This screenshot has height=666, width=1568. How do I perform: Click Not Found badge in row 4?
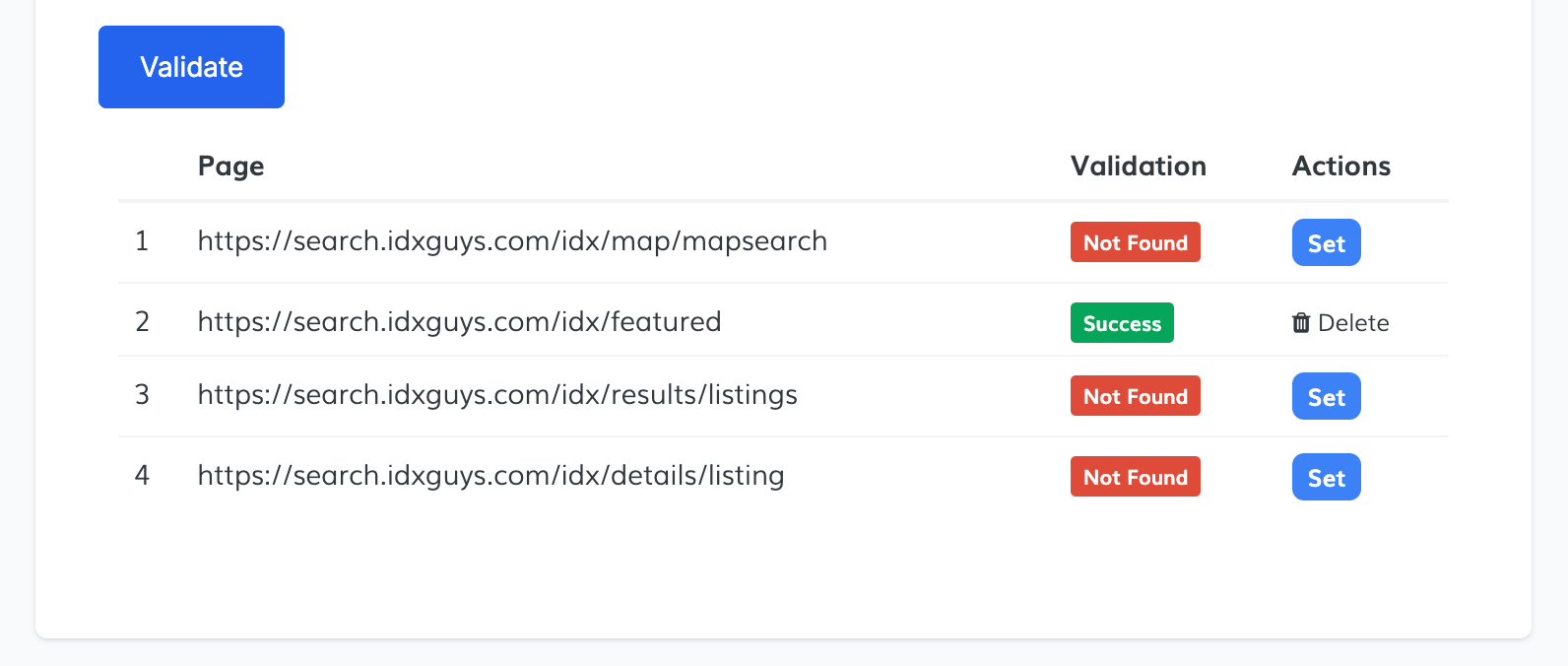(x=1135, y=477)
